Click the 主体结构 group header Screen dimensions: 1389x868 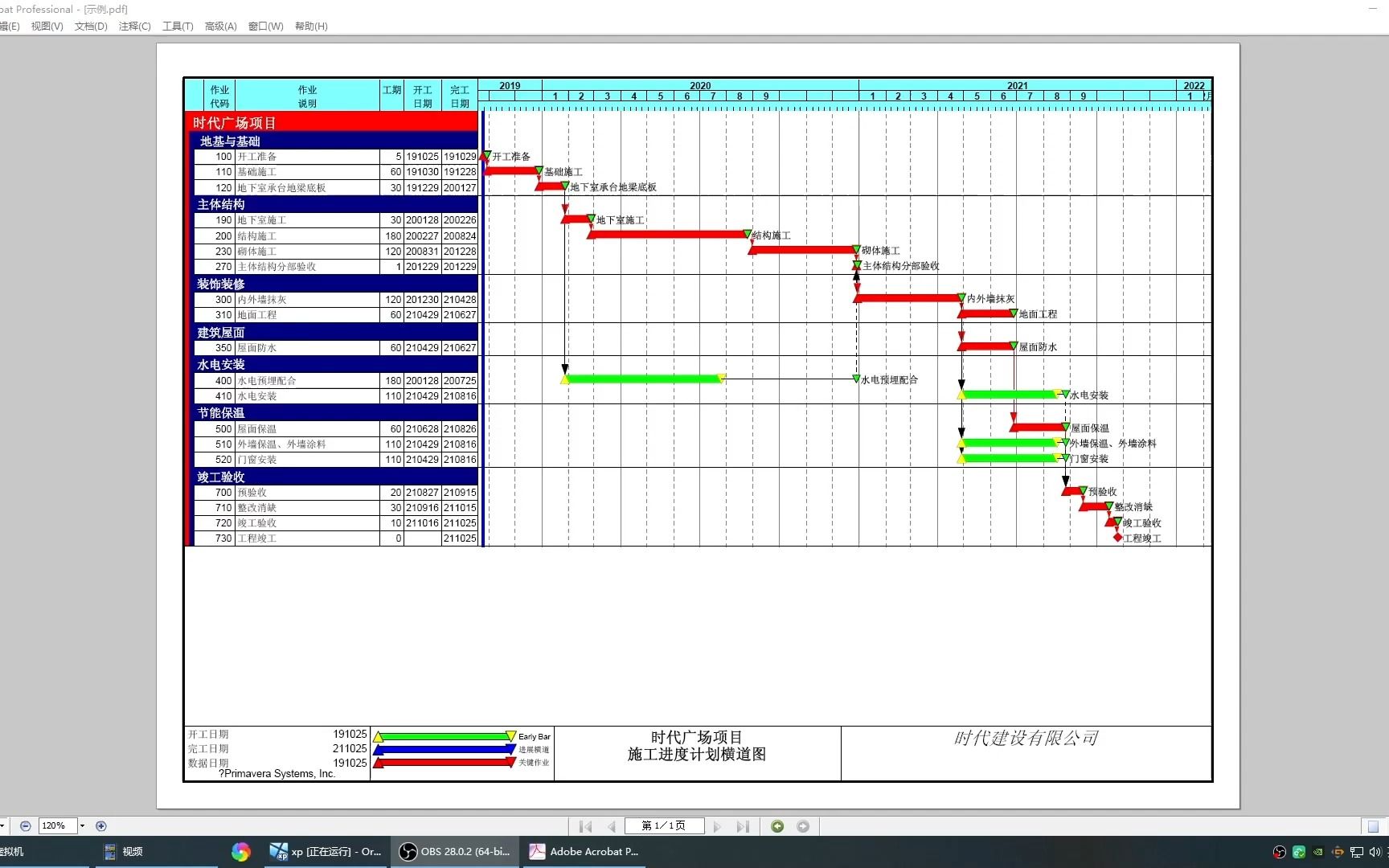[x=334, y=204]
